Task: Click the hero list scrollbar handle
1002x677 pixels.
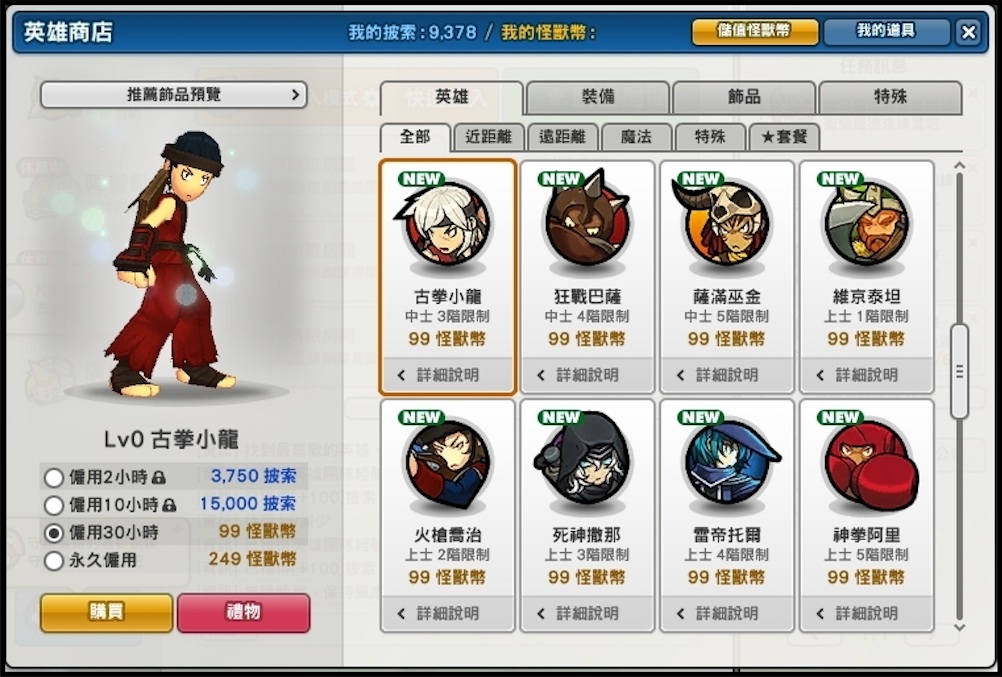Action: pyautogui.click(x=959, y=371)
